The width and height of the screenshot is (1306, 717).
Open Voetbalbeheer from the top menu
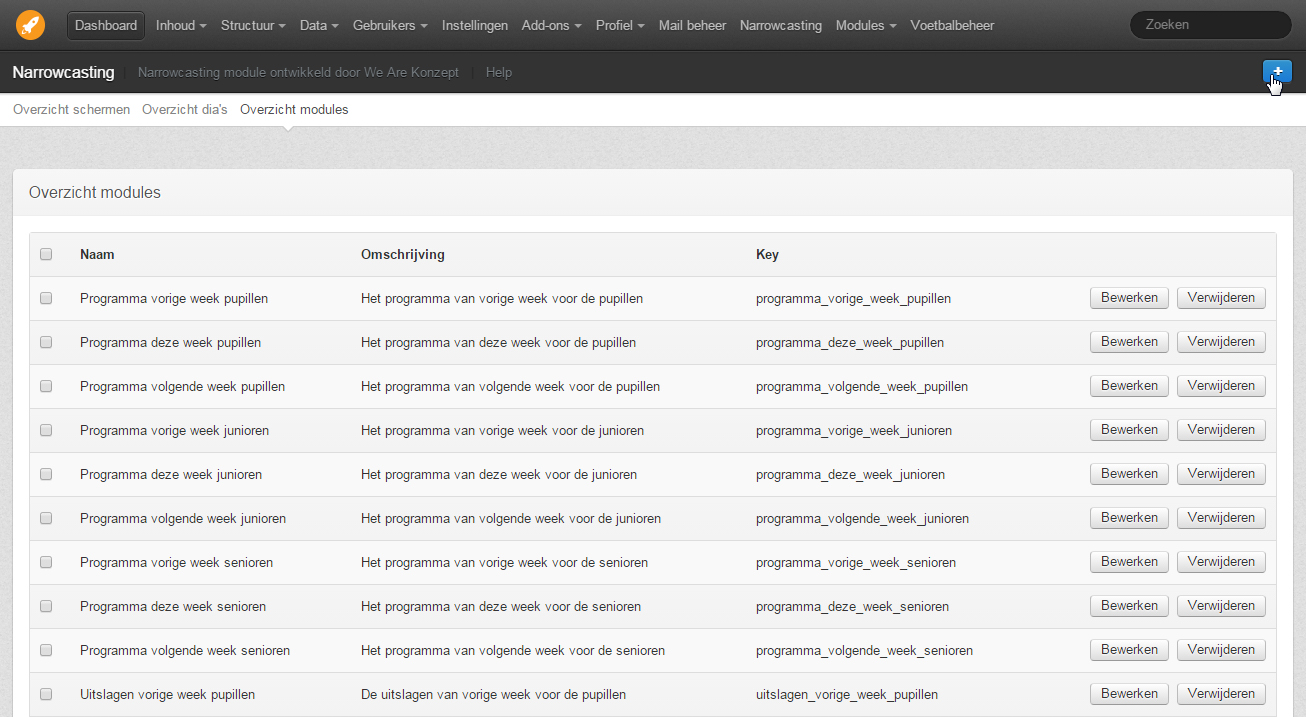(x=952, y=25)
